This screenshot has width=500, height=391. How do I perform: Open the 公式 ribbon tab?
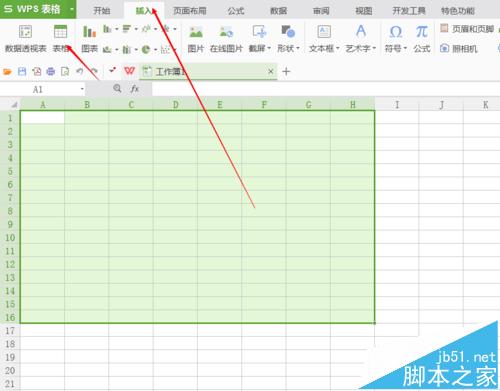236,11
